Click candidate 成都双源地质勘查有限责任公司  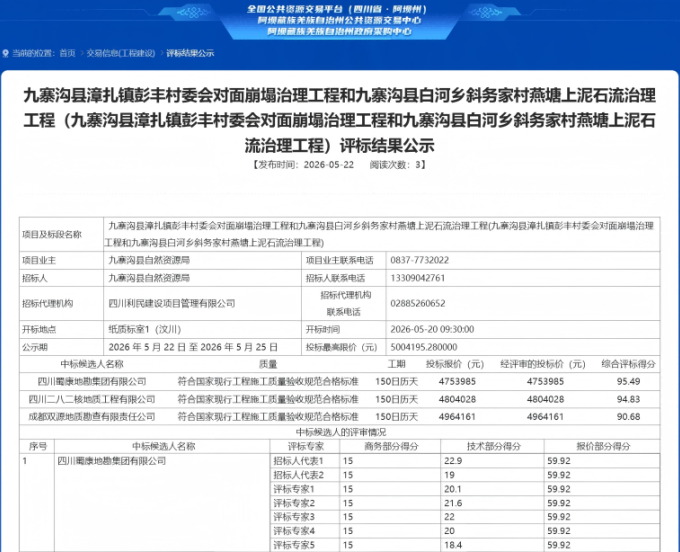[92, 417]
